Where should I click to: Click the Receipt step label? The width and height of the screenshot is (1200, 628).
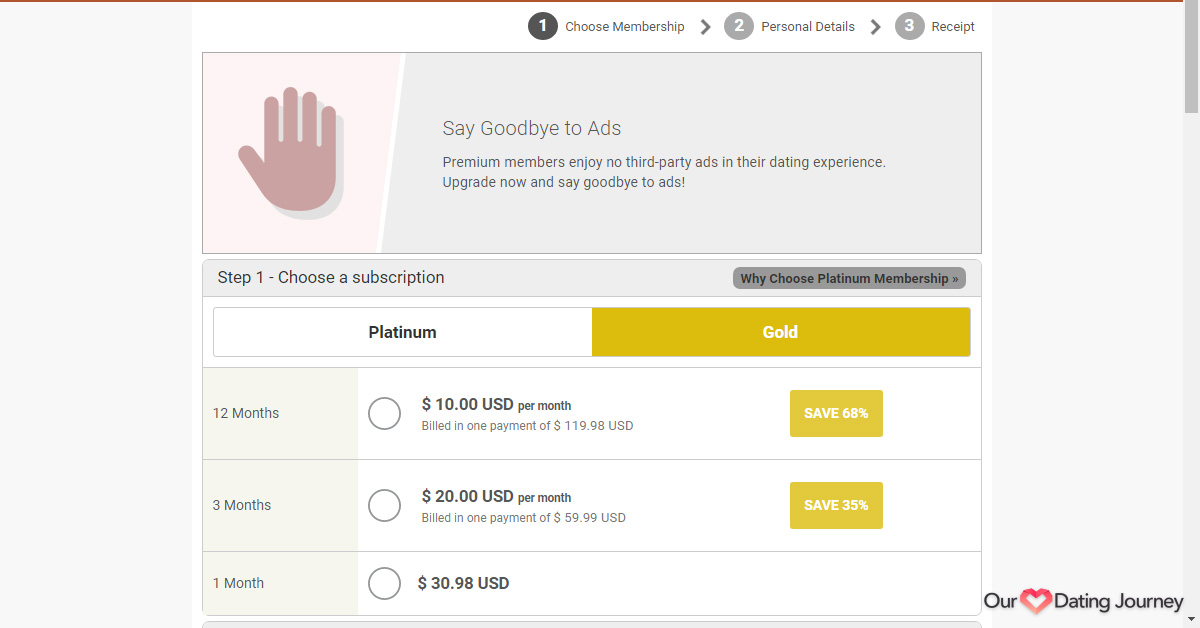pos(953,27)
